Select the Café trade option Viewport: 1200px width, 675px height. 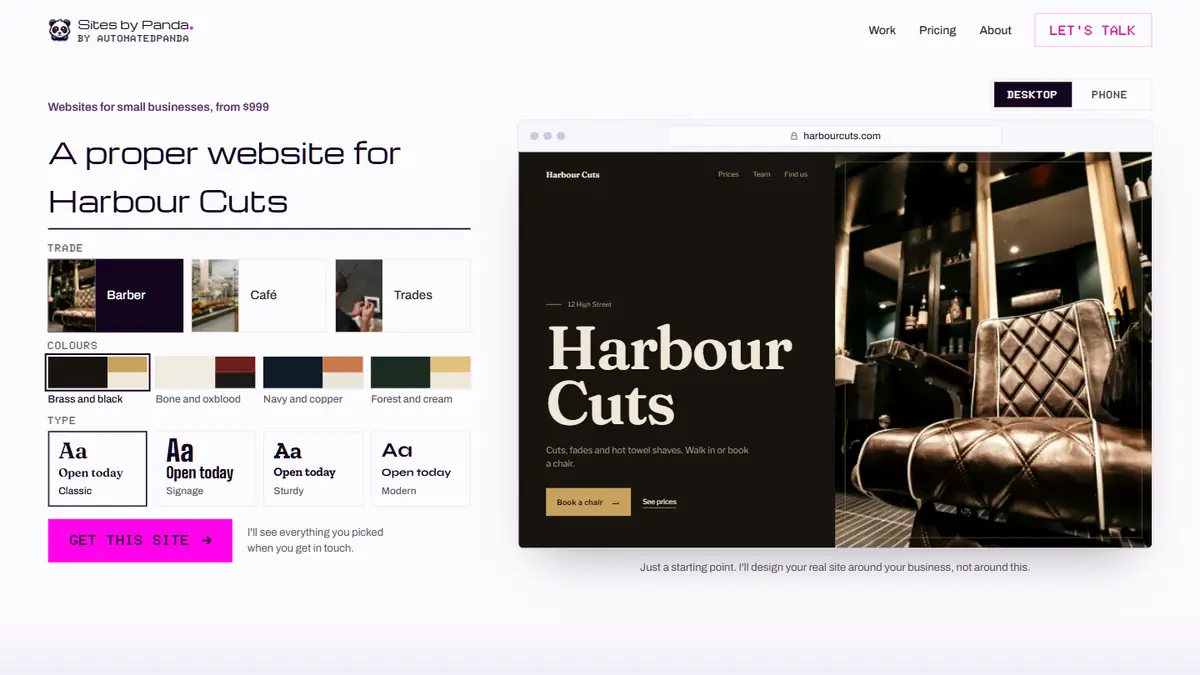[x=259, y=296]
